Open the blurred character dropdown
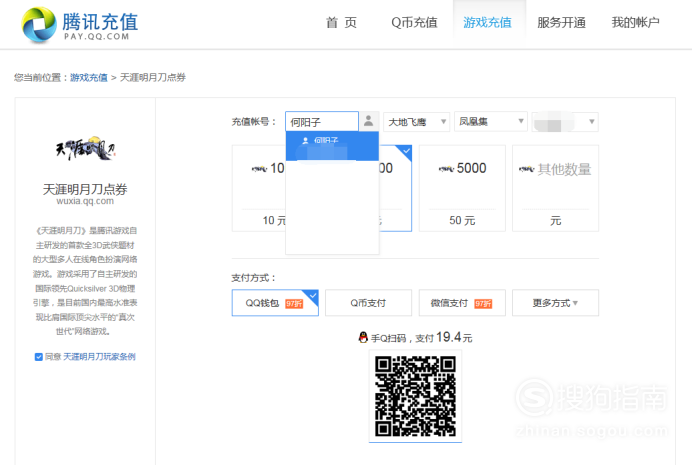The image size is (692, 465). (565, 122)
